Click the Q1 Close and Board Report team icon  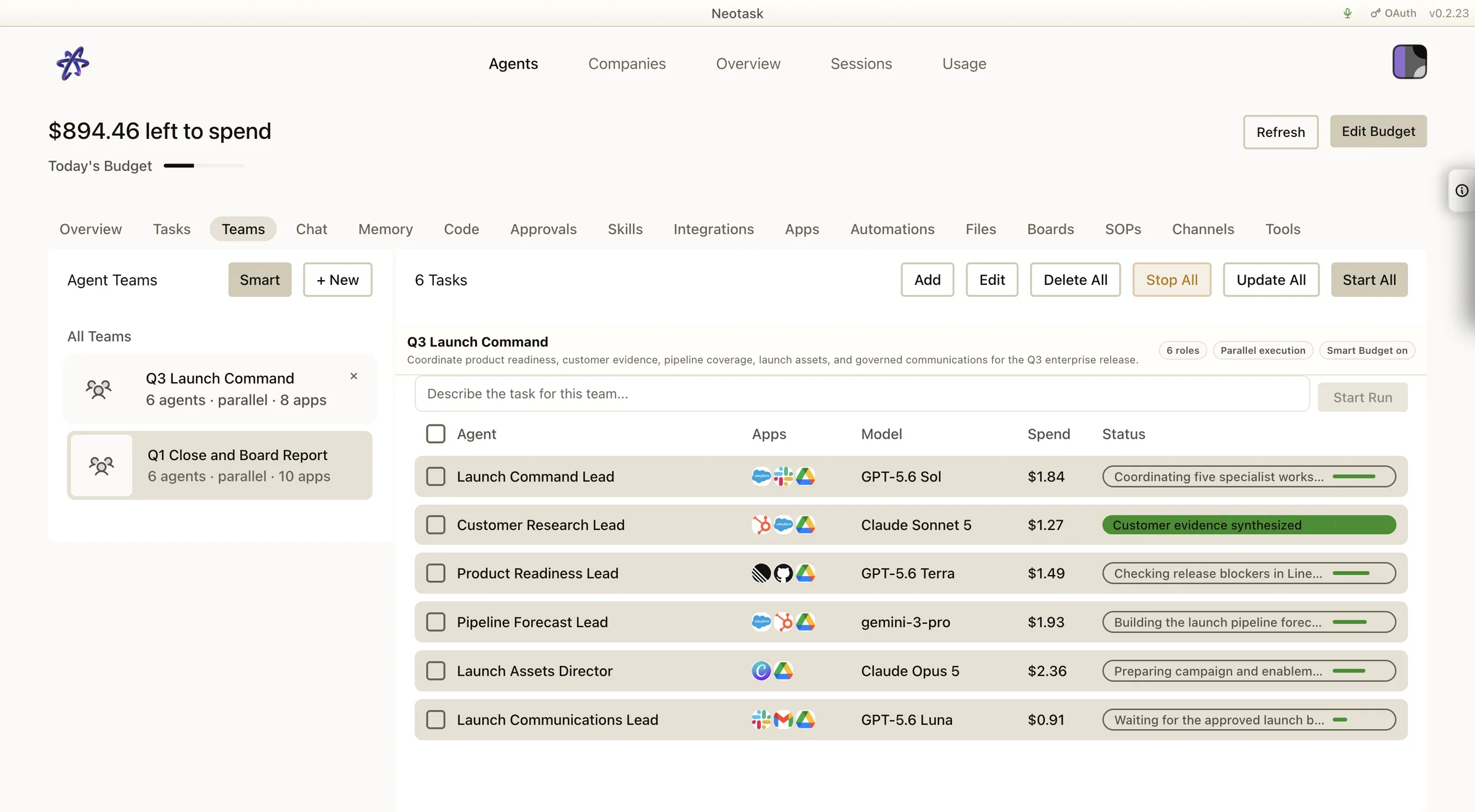[x=101, y=466]
